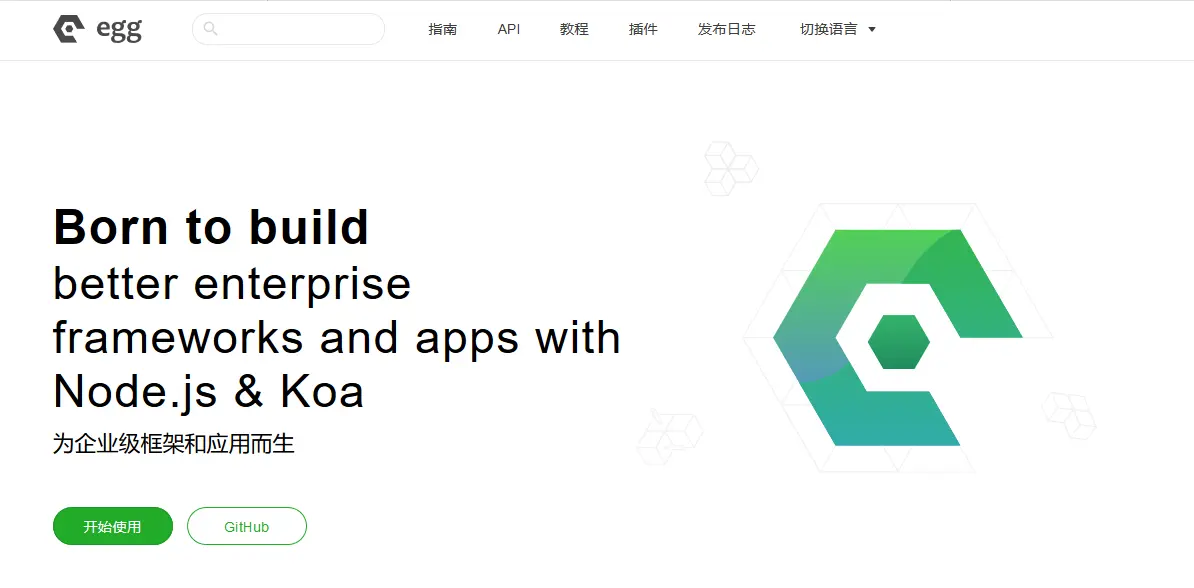Click the cube cluster at lower left of logo
The image size is (1194, 588).
click(668, 437)
